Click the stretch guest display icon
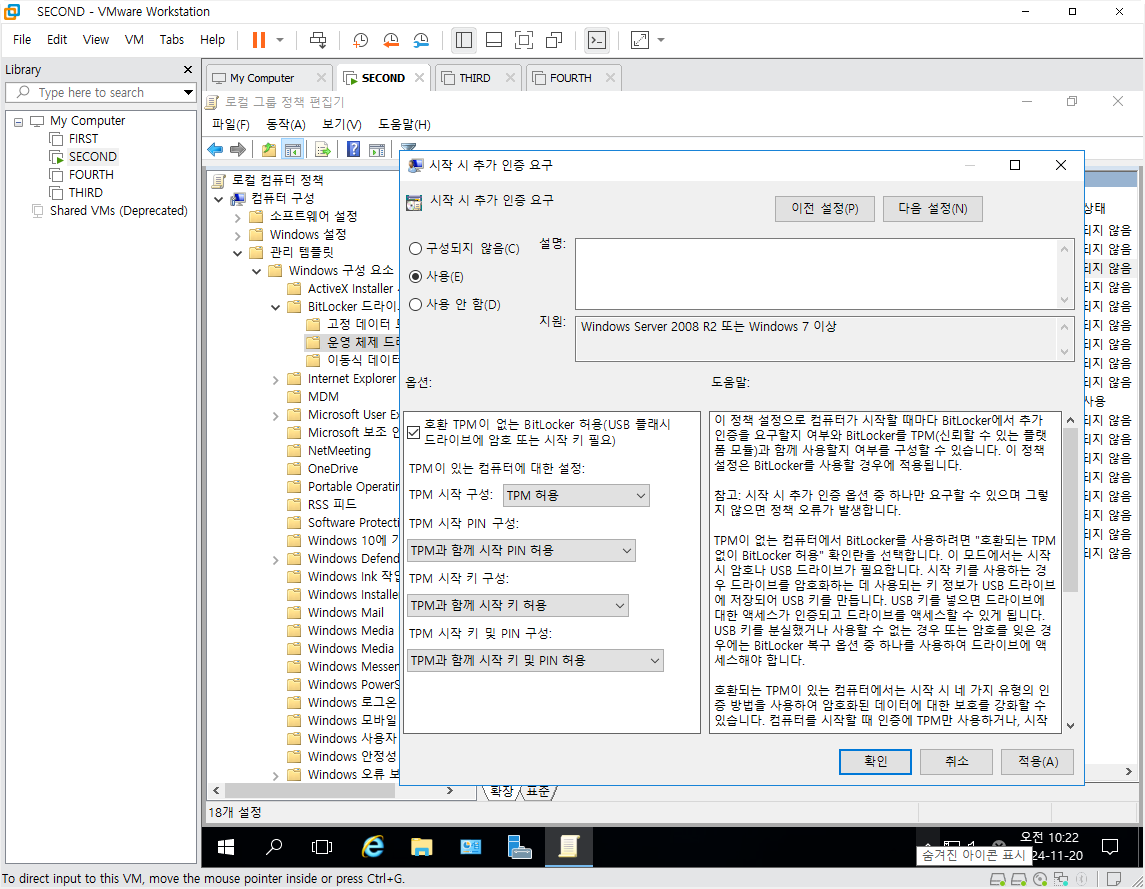The height and width of the screenshot is (889, 1145). [x=640, y=40]
